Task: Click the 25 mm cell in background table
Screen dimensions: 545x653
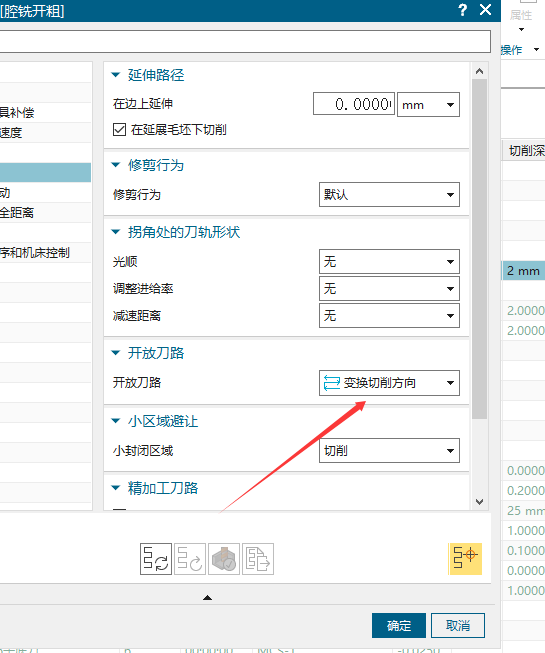Action: pos(525,511)
